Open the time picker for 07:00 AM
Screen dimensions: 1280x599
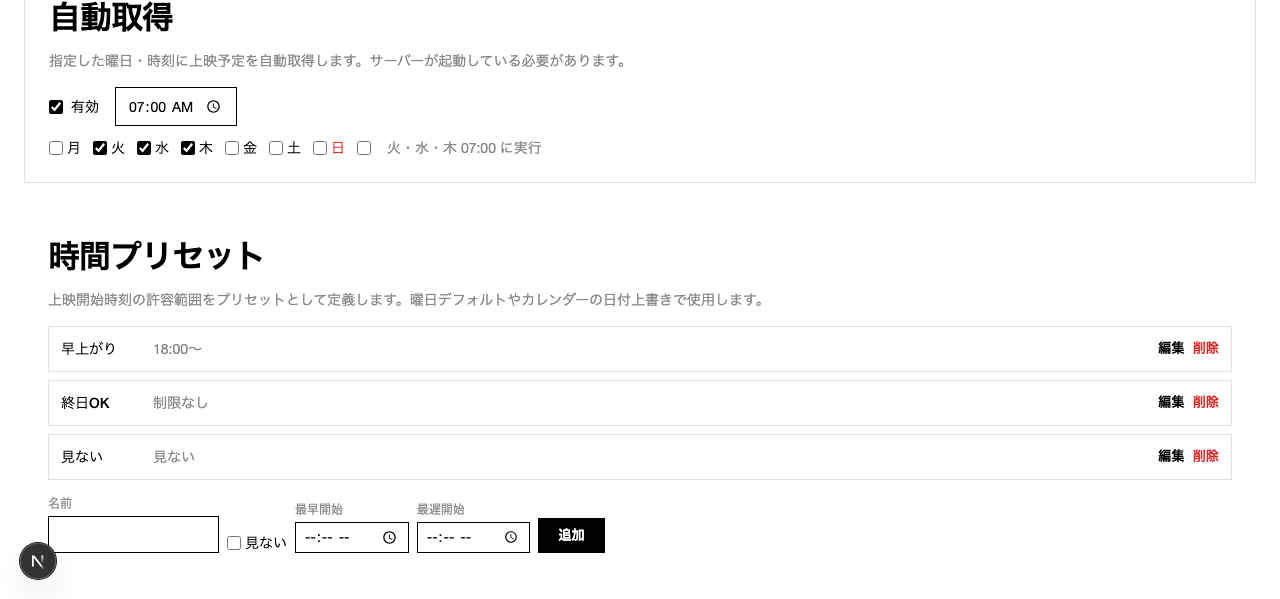tap(213, 106)
